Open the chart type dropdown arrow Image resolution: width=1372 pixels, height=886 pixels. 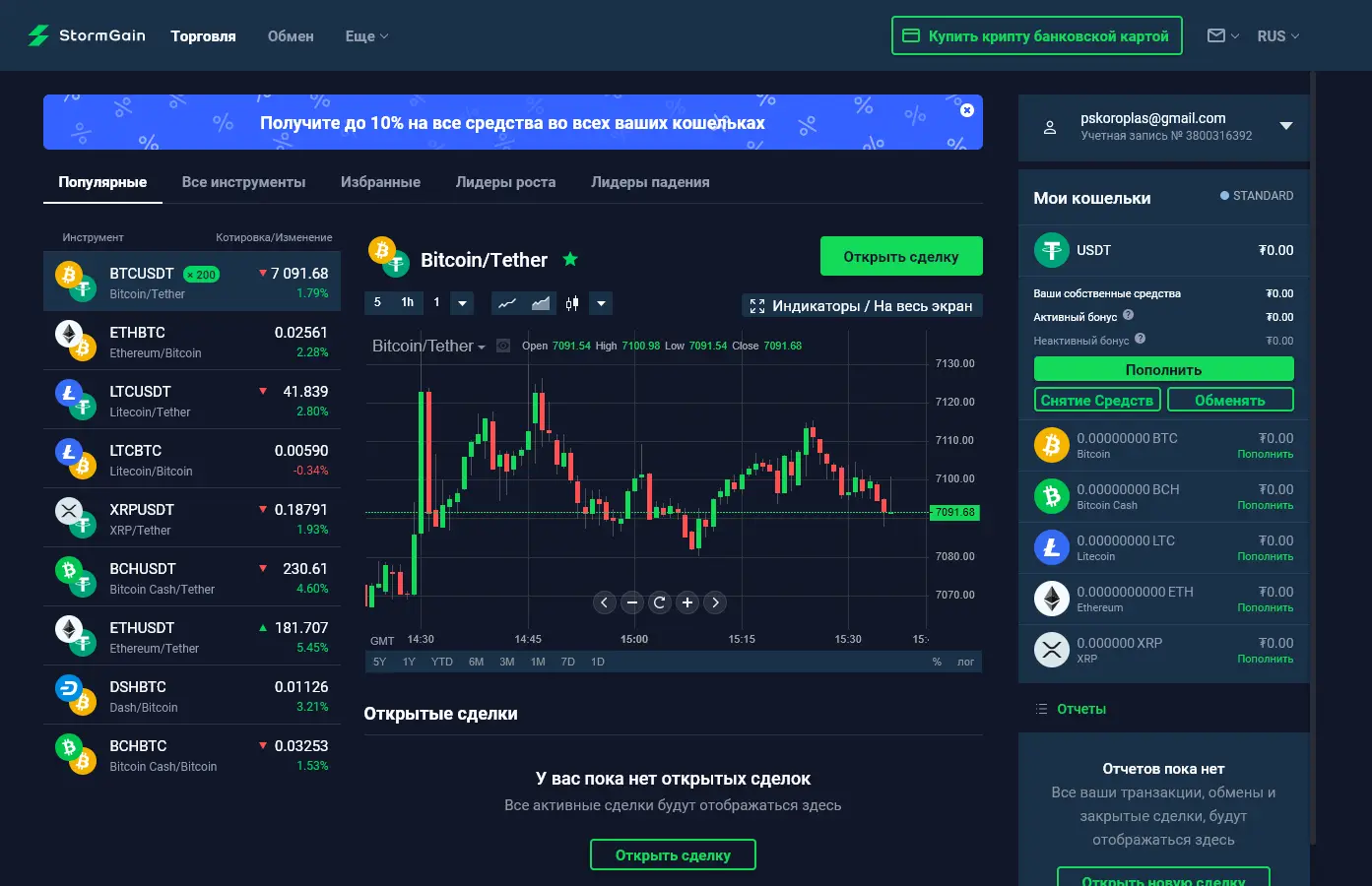(601, 303)
